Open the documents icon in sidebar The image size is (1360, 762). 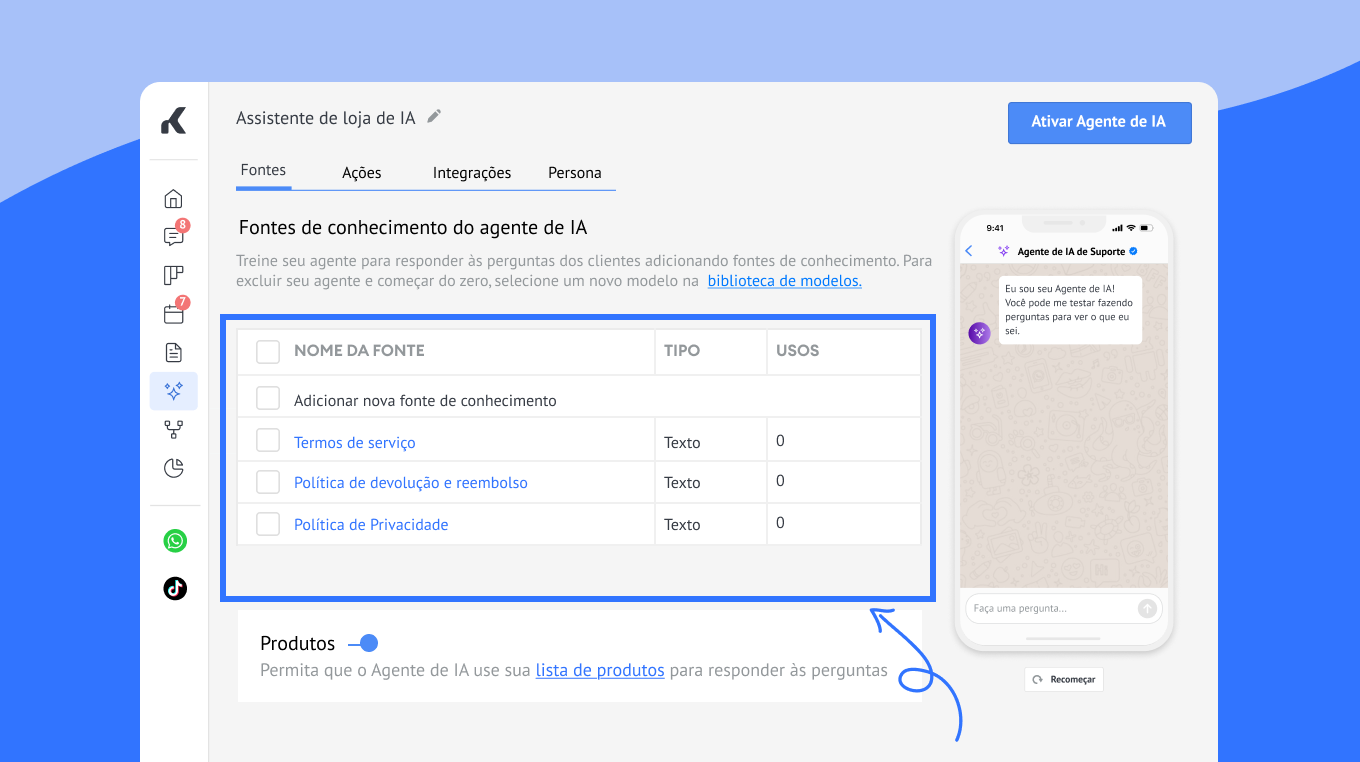174,352
